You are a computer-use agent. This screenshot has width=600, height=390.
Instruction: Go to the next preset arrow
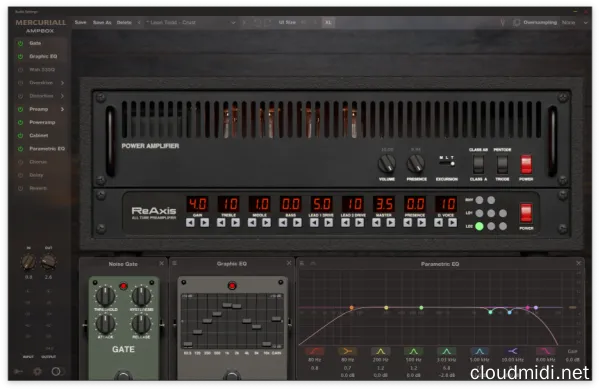tap(244, 23)
